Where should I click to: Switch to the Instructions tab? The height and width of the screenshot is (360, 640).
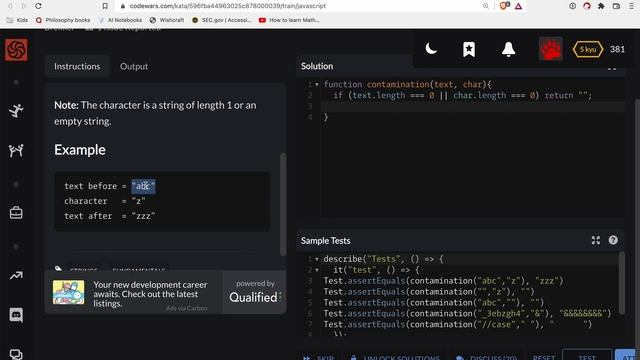77,66
